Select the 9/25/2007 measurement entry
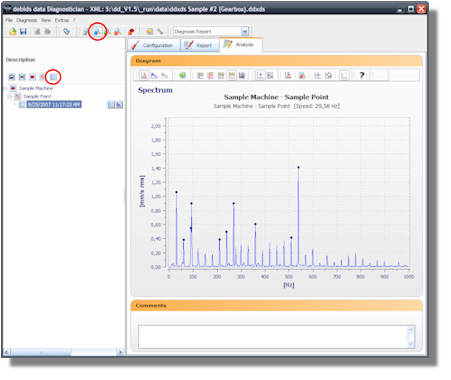Image resolution: width=451 pixels, height=380 pixels. tap(54, 105)
